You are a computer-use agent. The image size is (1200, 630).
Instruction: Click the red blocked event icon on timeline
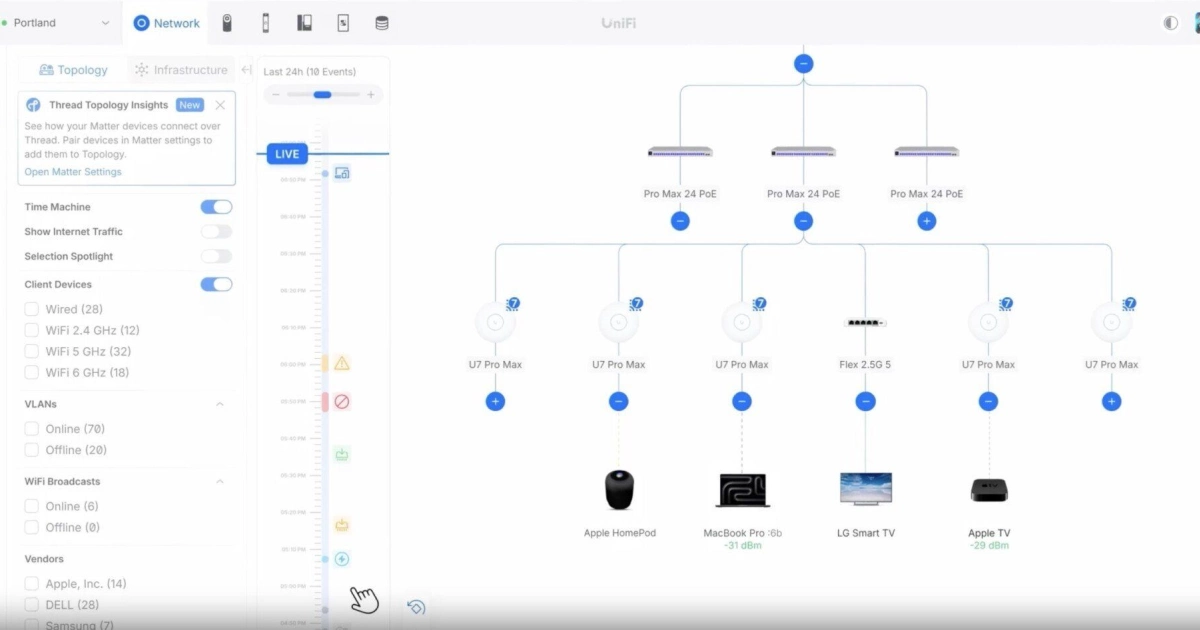pyautogui.click(x=342, y=401)
